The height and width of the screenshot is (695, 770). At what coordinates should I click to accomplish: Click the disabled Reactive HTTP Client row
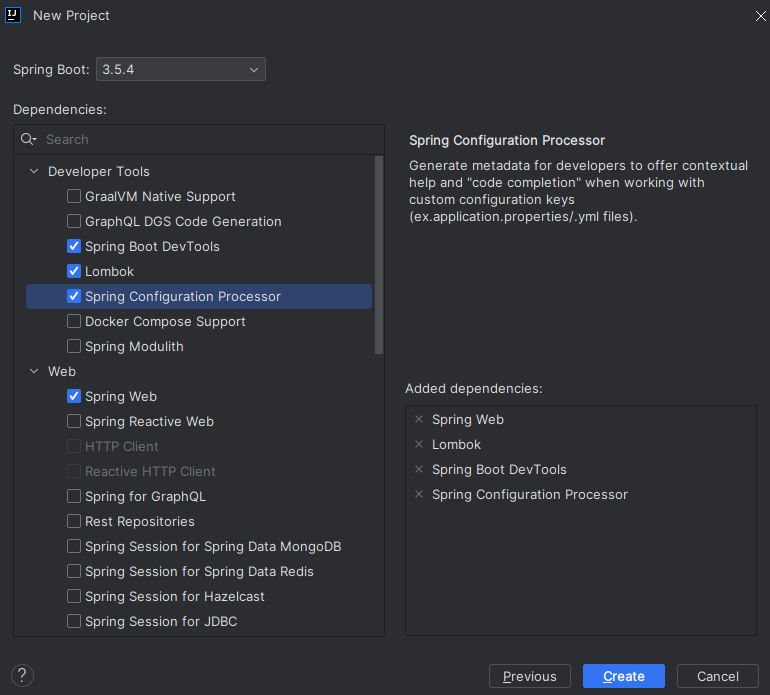[199, 472]
